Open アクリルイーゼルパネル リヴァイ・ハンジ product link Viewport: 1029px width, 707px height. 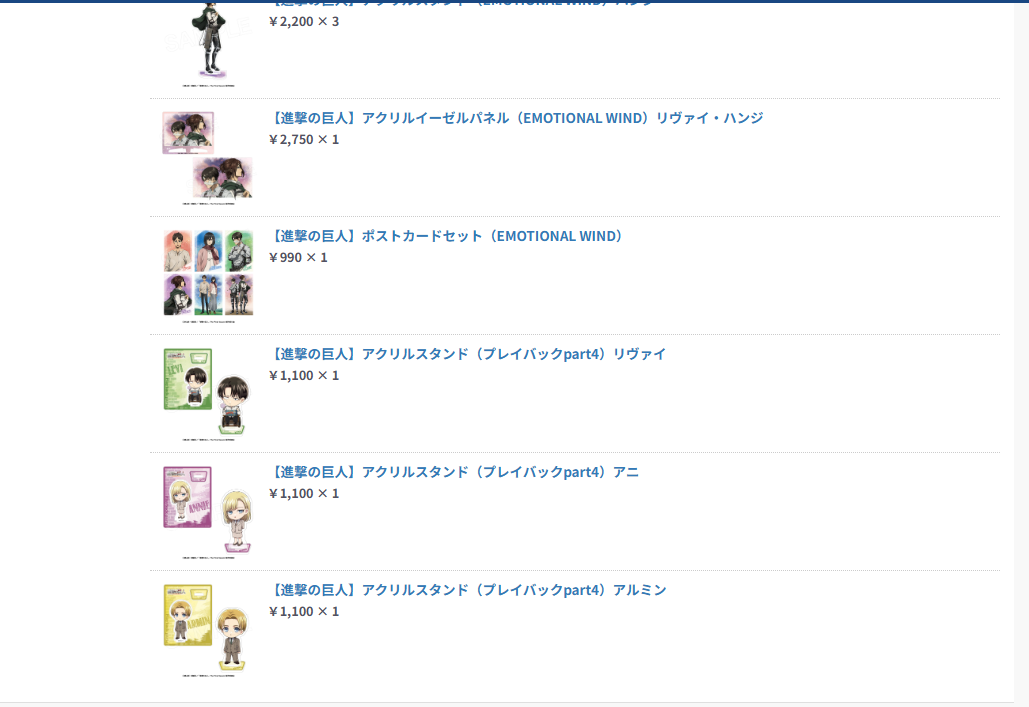click(x=516, y=118)
